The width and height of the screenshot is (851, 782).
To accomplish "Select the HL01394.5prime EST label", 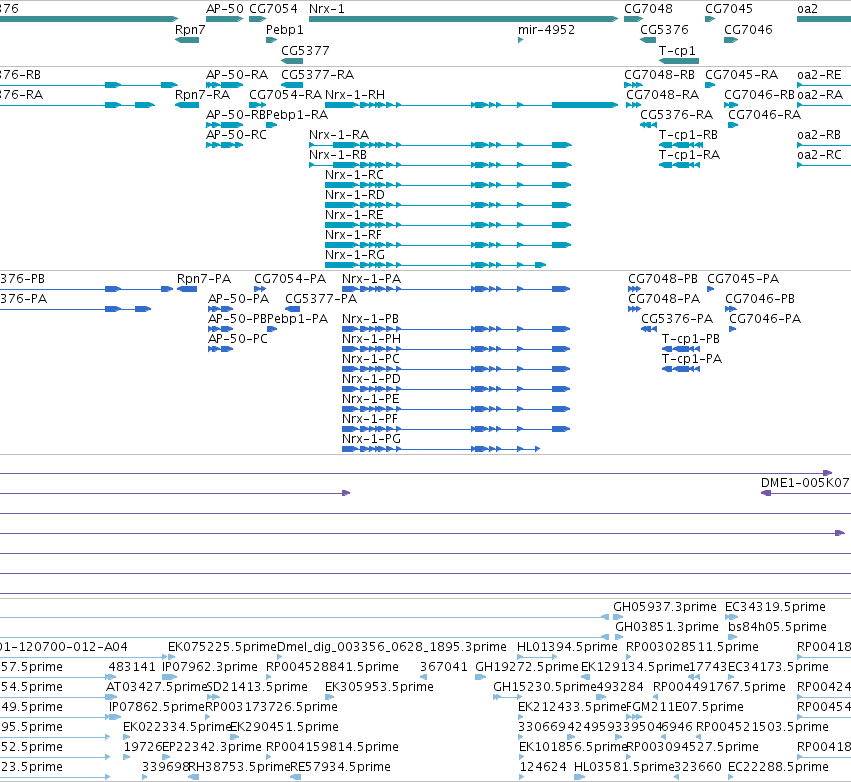I will 567,647.
